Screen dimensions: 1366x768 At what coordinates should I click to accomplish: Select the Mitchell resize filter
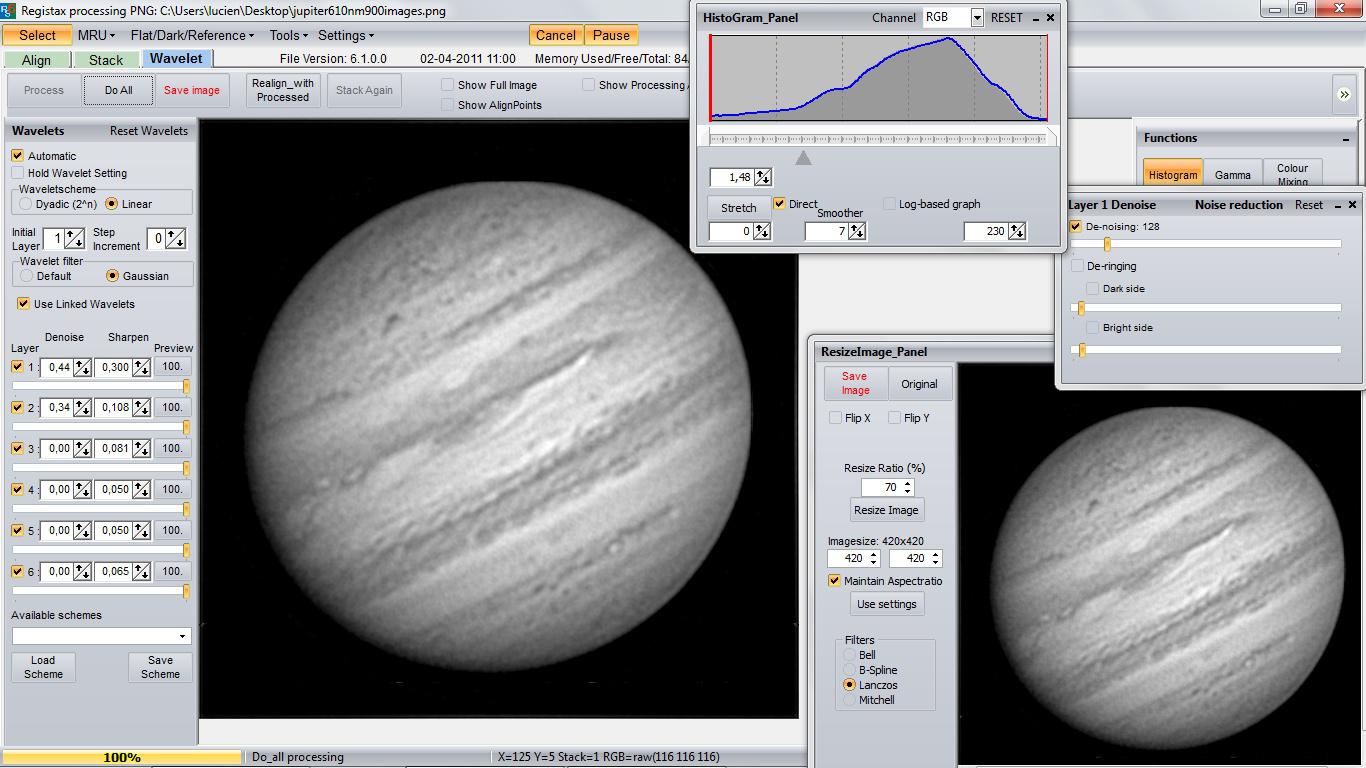click(850, 700)
